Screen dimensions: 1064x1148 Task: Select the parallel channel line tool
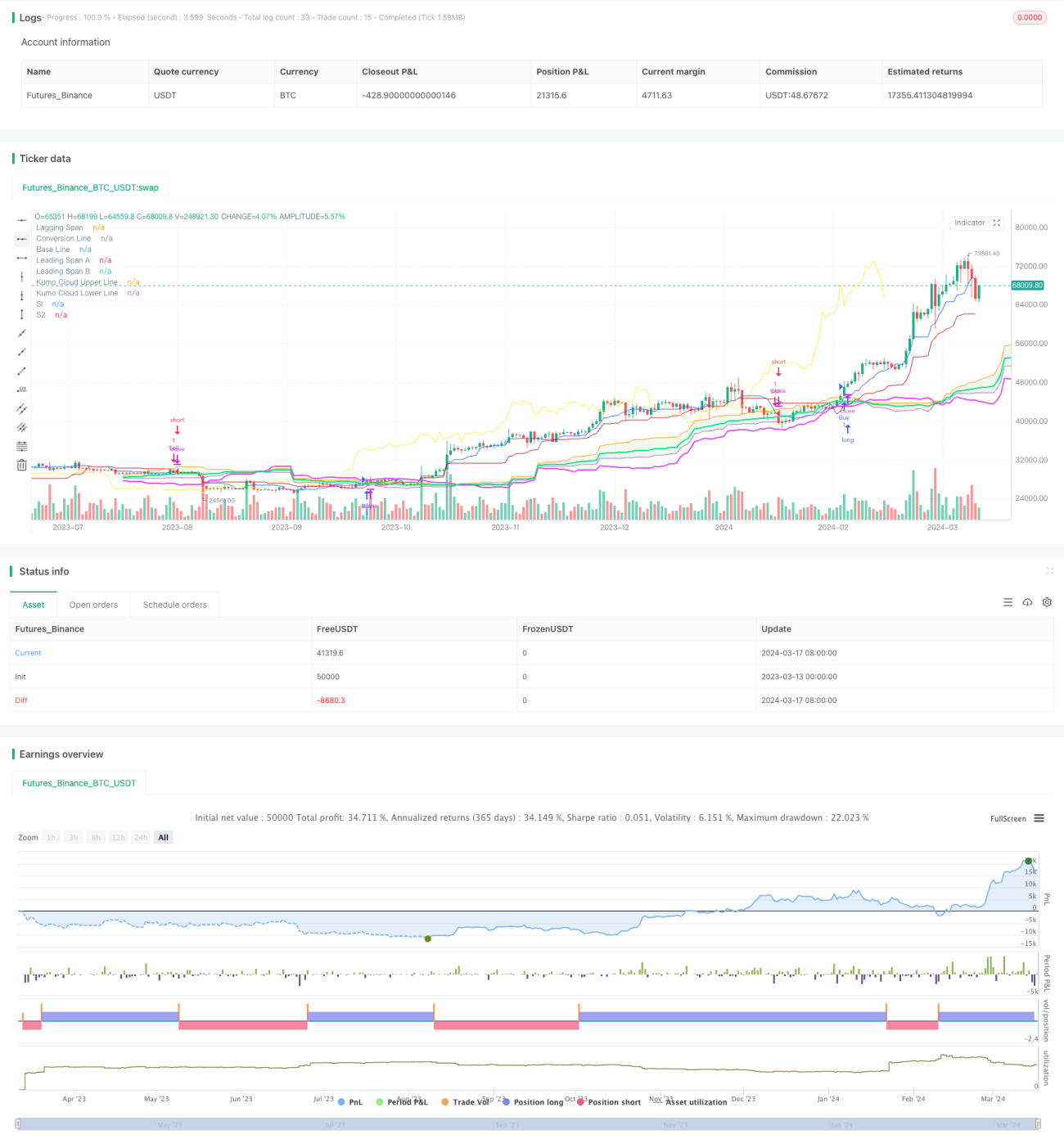(x=22, y=408)
